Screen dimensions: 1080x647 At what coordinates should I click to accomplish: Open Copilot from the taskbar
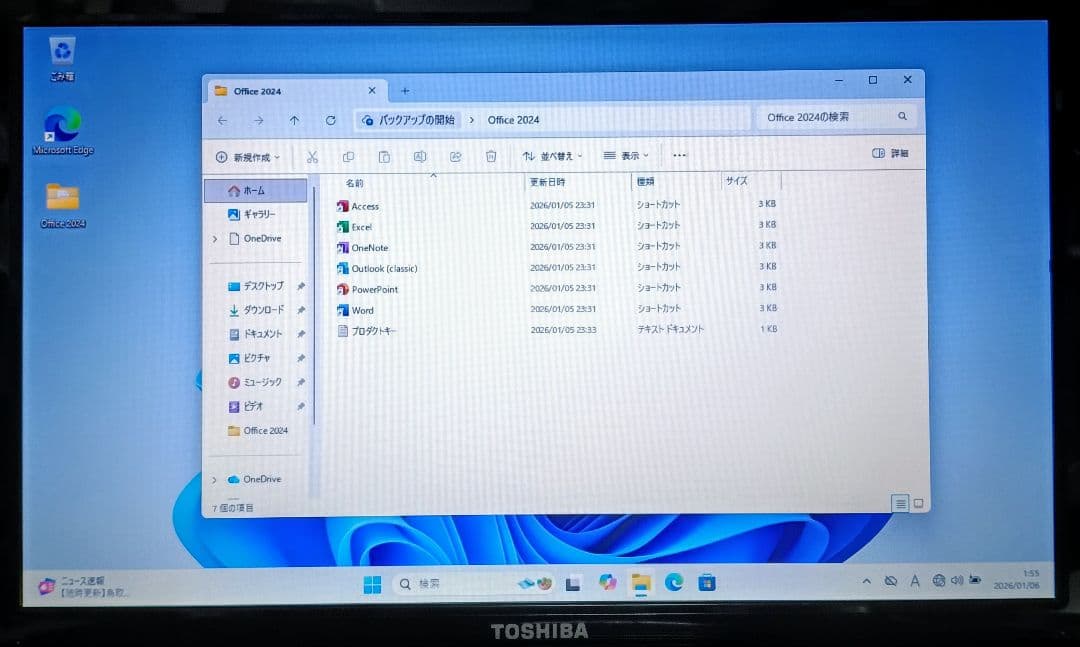tap(608, 580)
